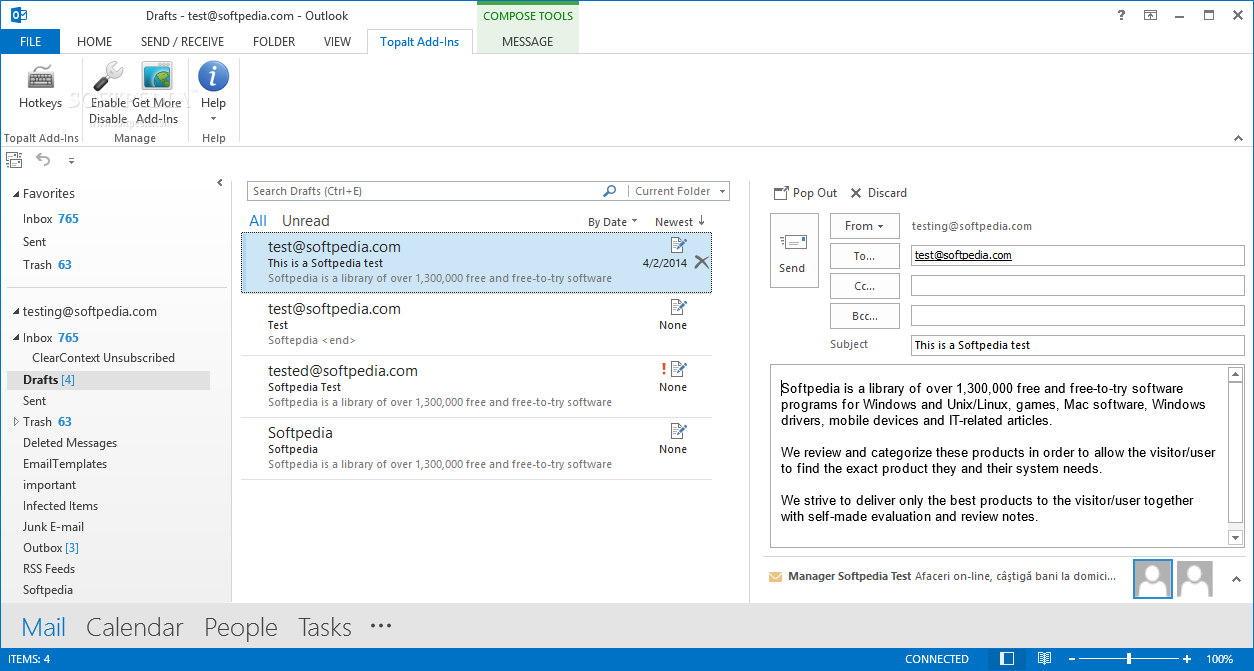
Task: Switch to the SEND / RECEIVE tab
Action: coord(182,41)
